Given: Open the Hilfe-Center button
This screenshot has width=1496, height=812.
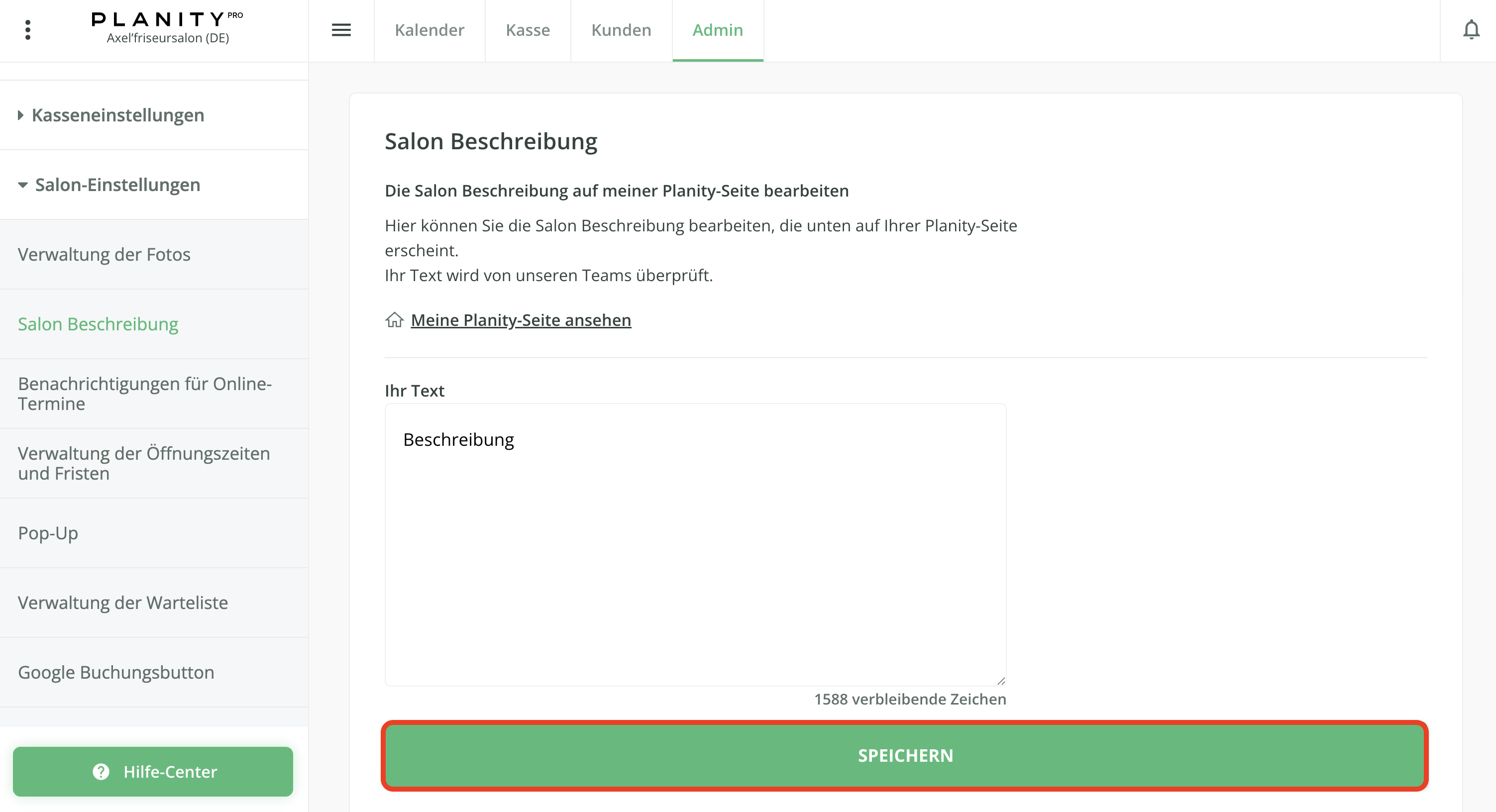Looking at the screenshot, I should point(153,771).
